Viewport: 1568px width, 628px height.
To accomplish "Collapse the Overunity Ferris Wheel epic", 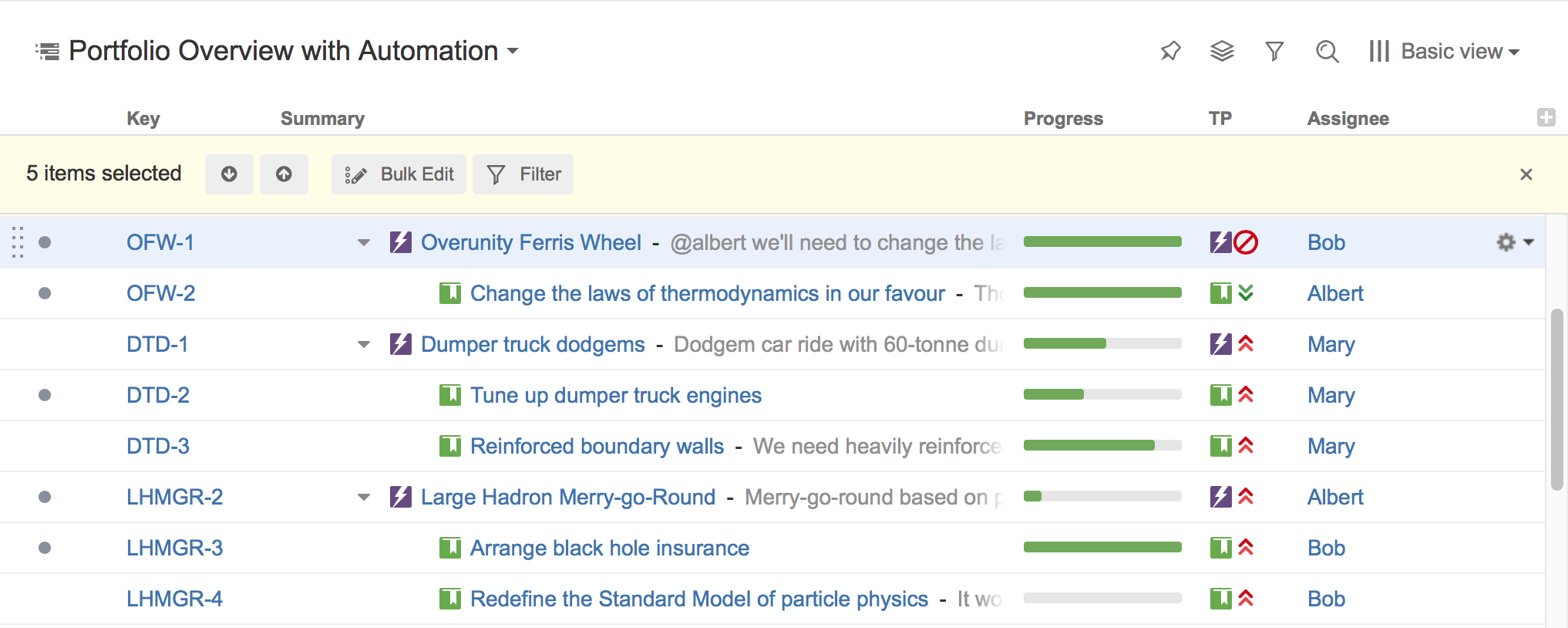I will click(x=364, y=243).
